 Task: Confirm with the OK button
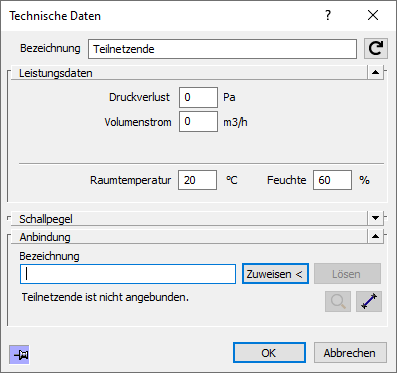click(269, 353)
